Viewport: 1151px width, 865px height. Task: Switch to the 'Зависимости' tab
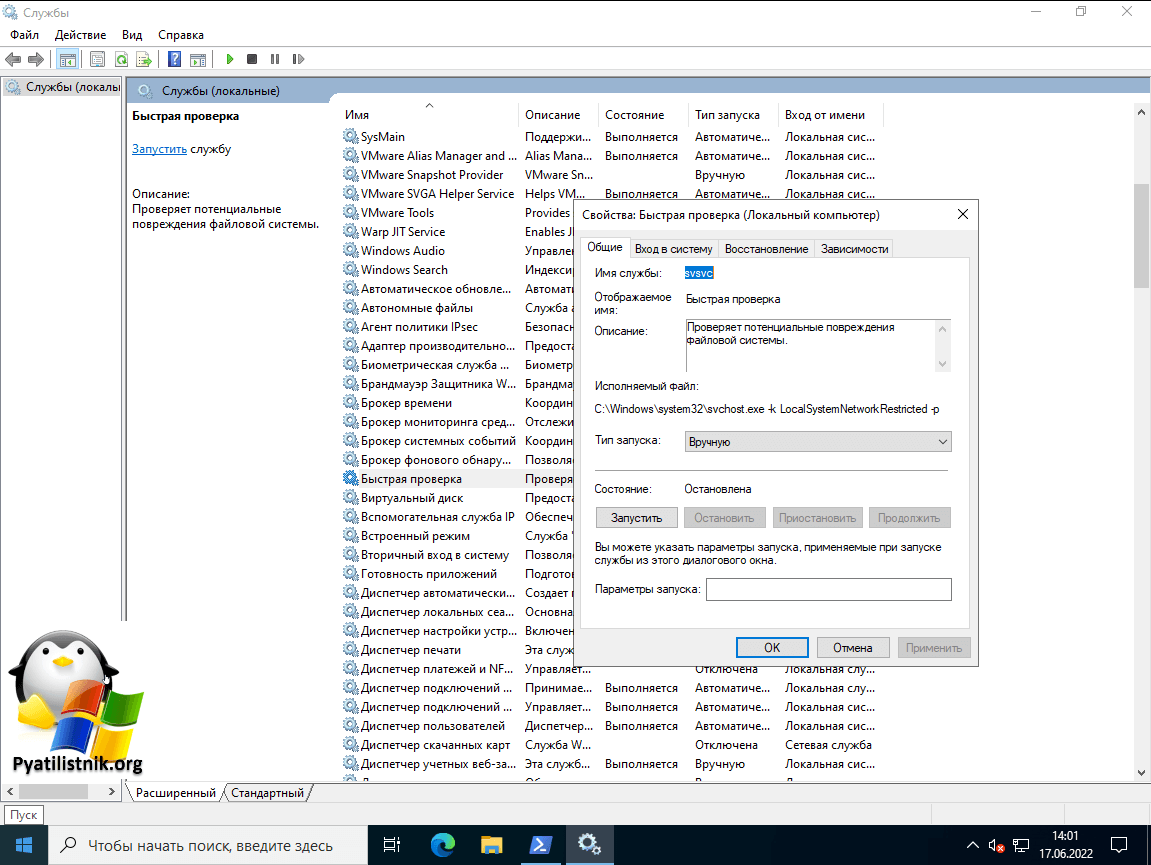pos(854,249)
